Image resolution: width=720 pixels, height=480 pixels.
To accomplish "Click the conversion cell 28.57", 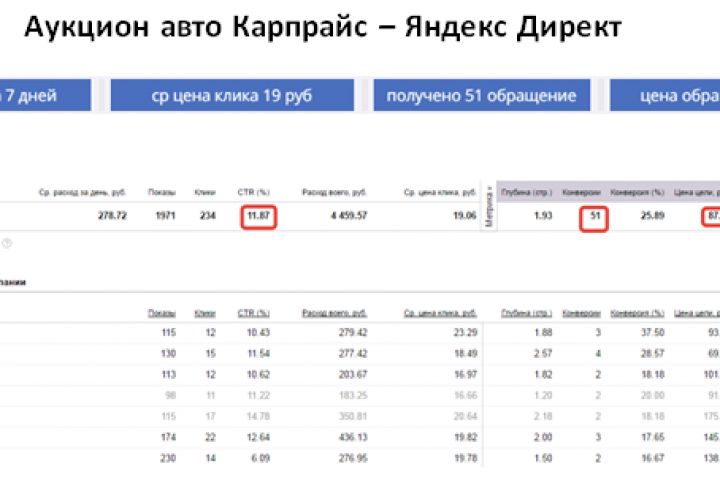I will click(652, 353).
